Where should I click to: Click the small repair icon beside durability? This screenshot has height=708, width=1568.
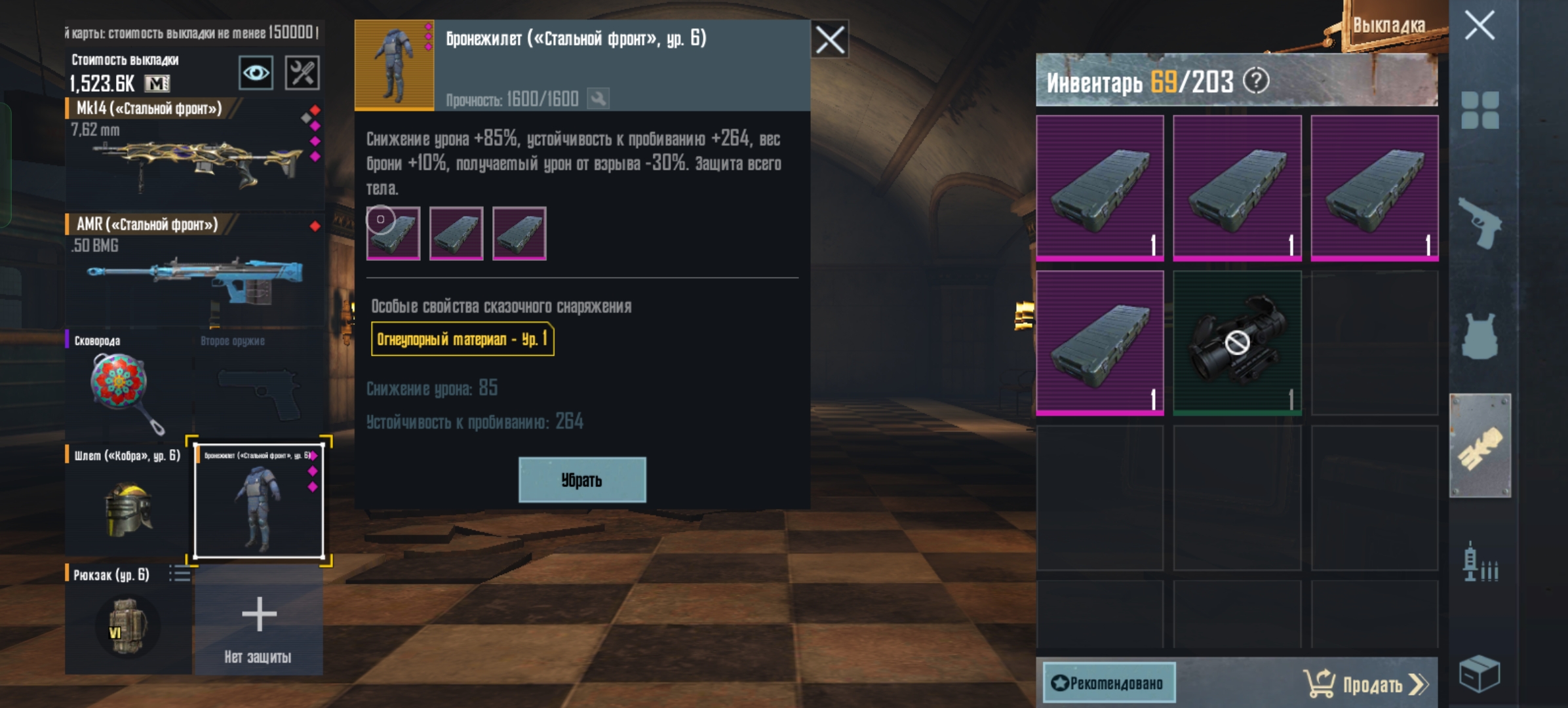tap(598, 99)
